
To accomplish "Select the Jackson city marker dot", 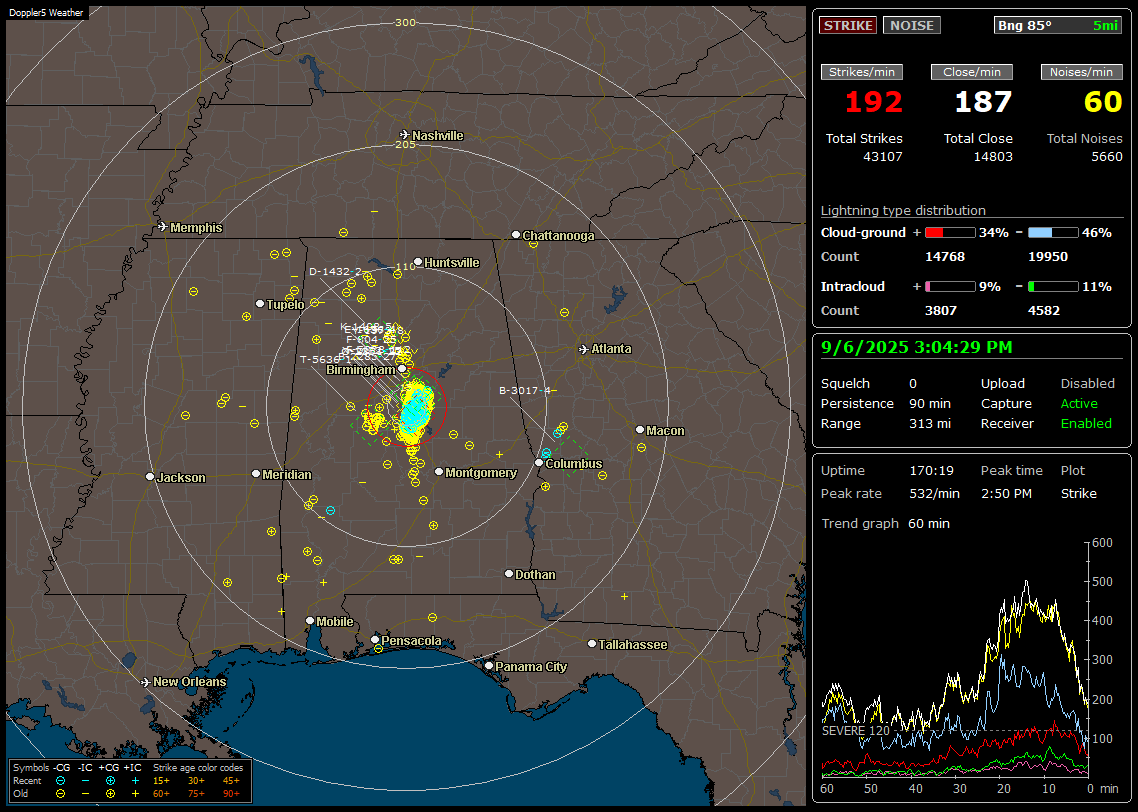I will (150, 477).
